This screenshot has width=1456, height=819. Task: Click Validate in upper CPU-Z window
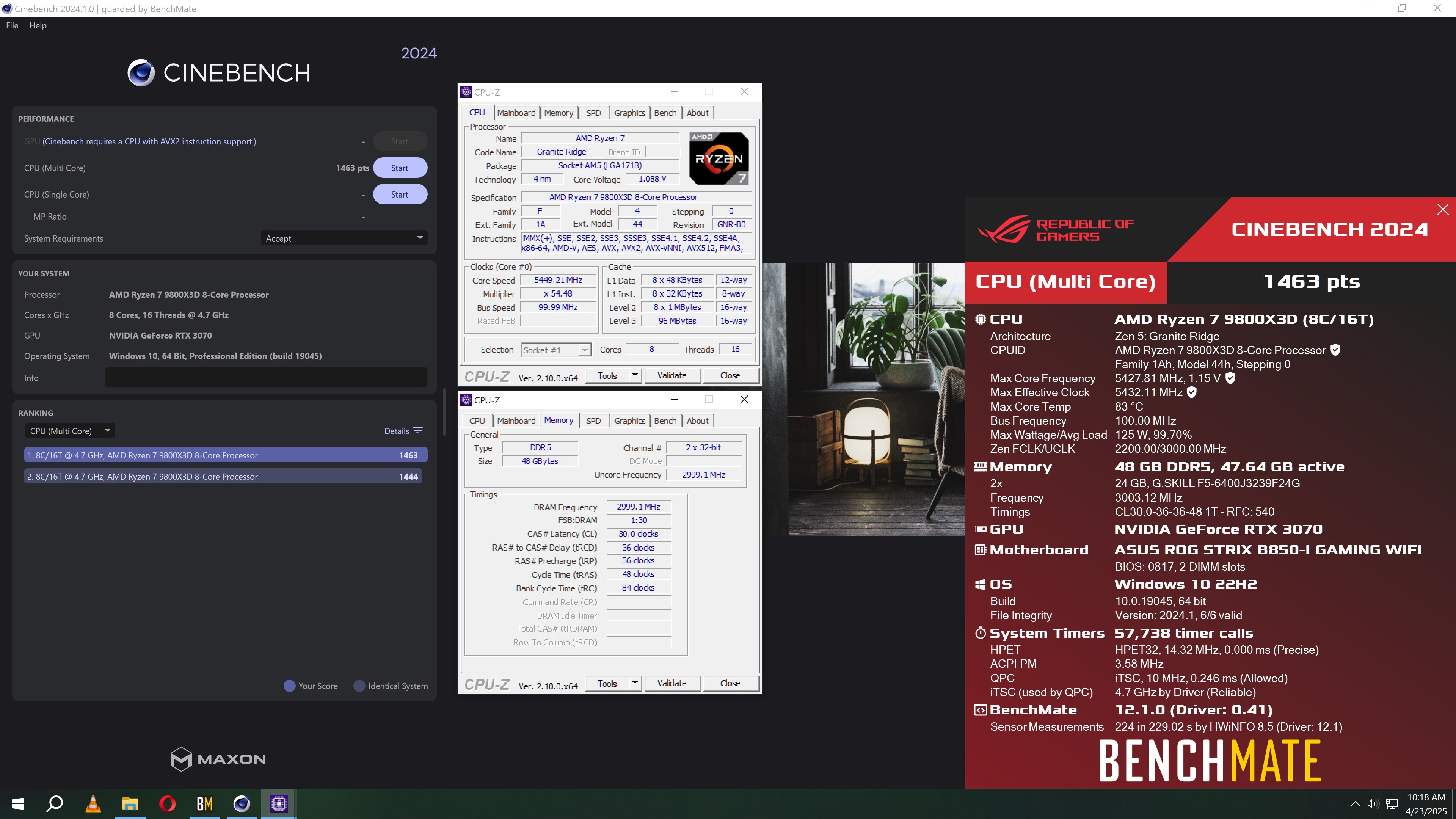(672, 375)
